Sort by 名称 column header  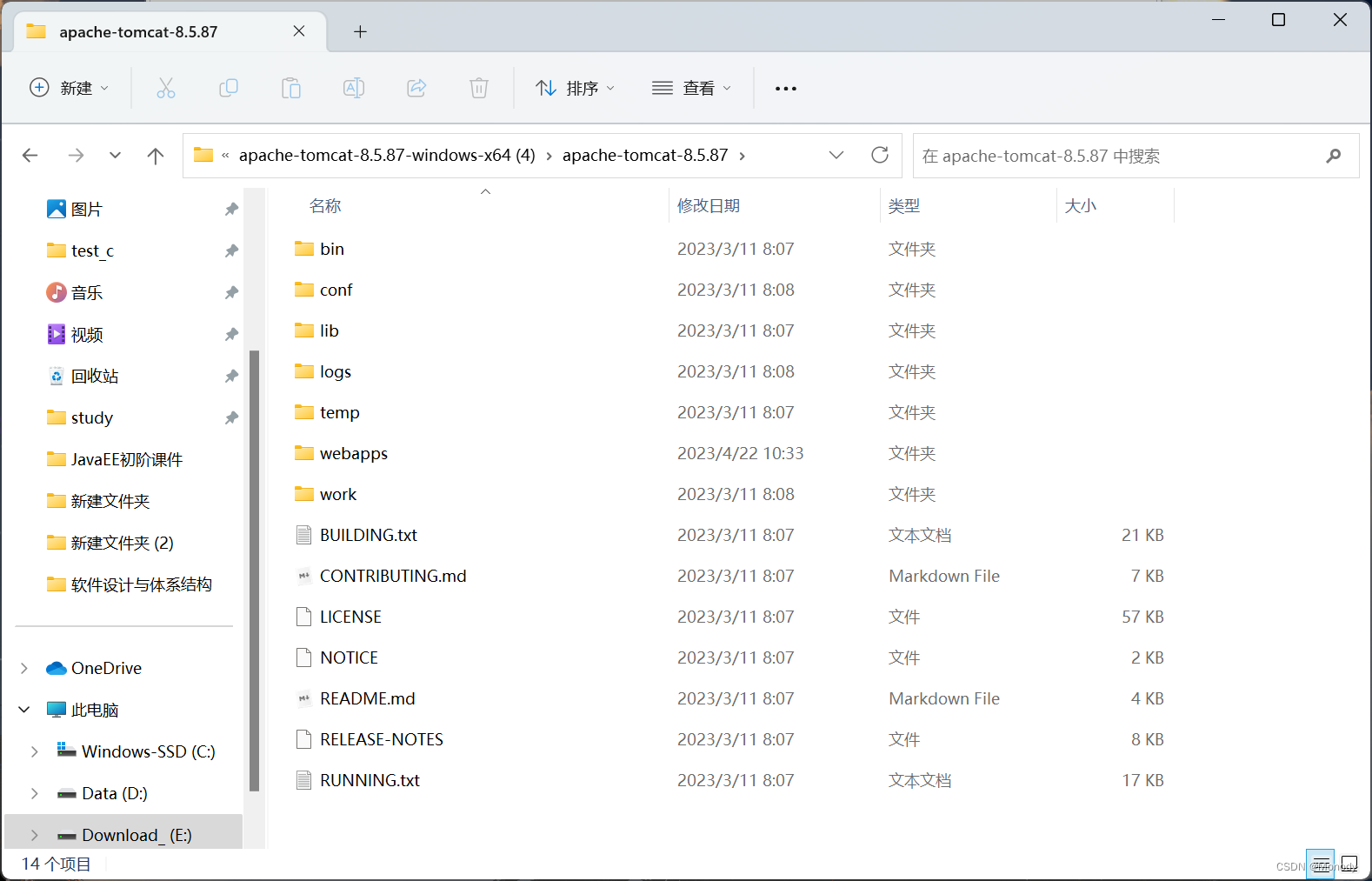325,206
